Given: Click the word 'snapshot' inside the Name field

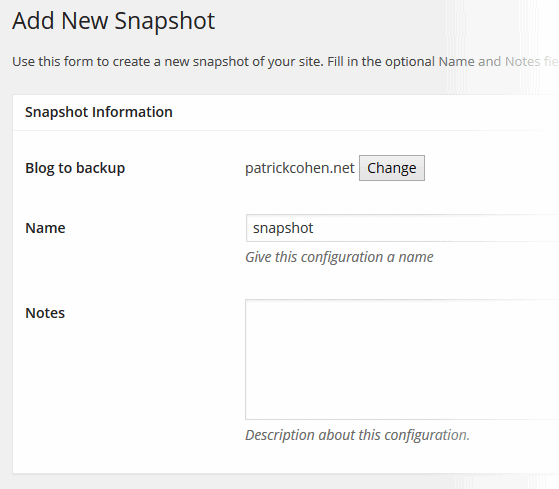Looking at the screenshot, I should tap(283, 228).
